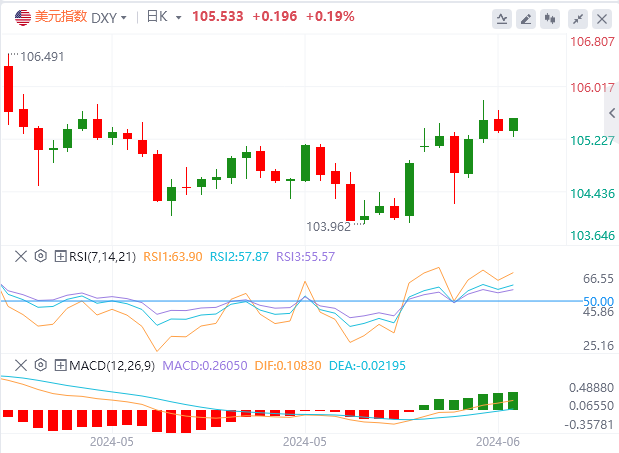Screen dimensions: 619x453
Task: Expand the MACD panel plus box
Action: (60, 365)
